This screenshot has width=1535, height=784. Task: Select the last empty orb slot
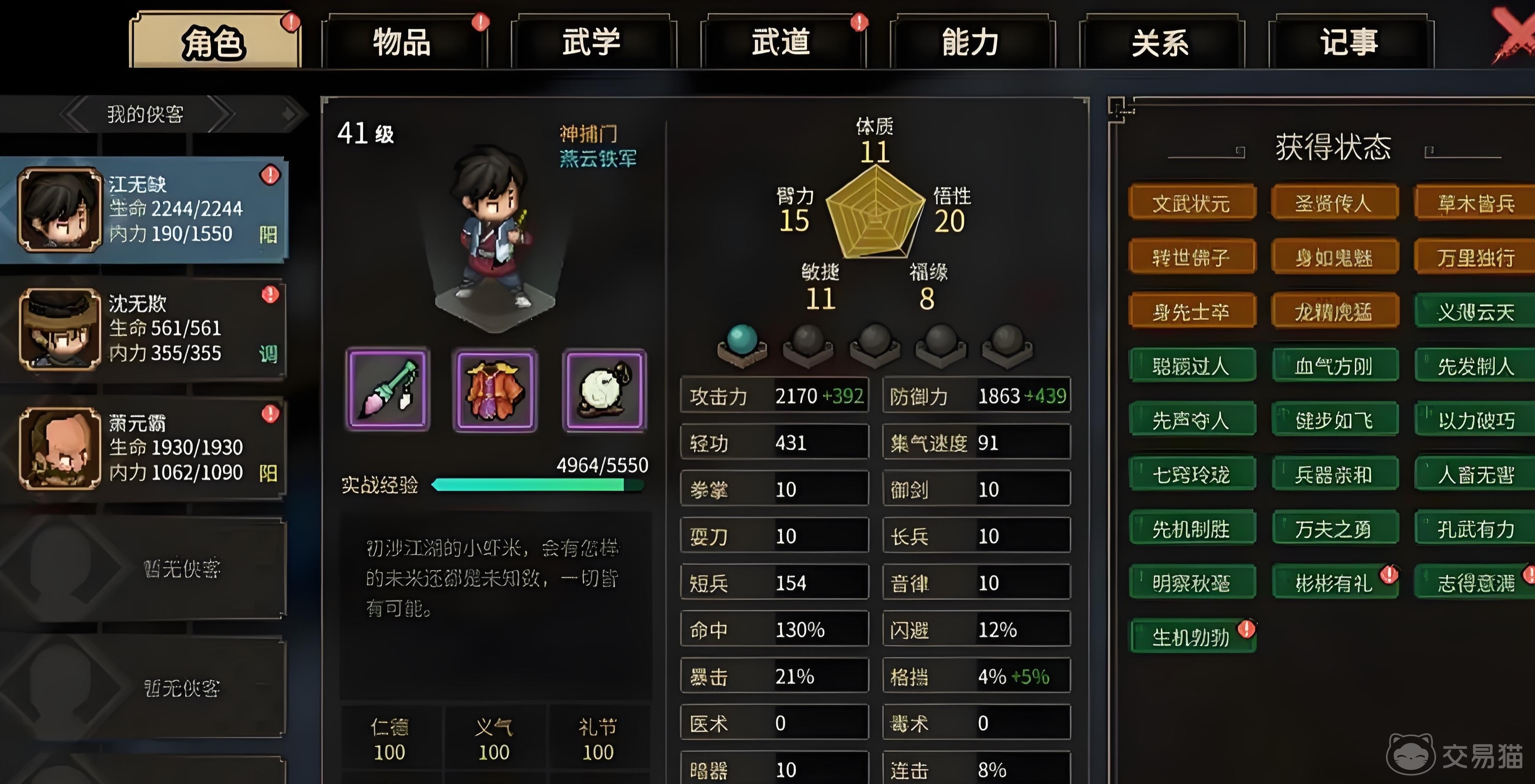(1007, 345)
